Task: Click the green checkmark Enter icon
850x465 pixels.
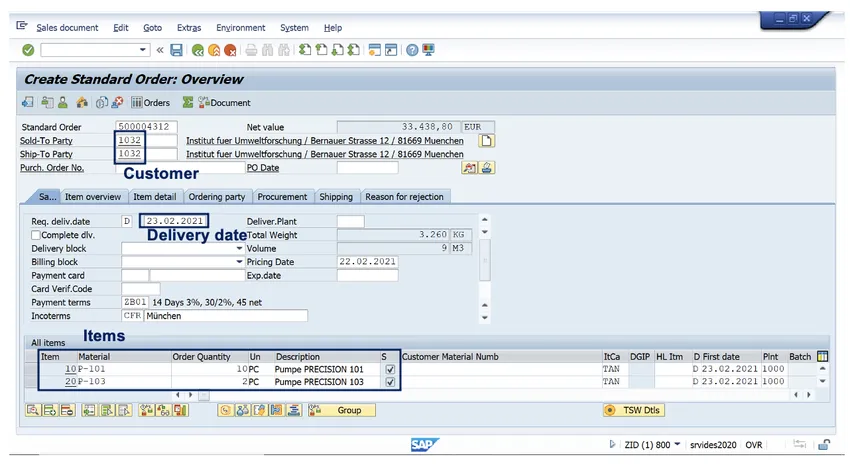Action: [28, 50]
